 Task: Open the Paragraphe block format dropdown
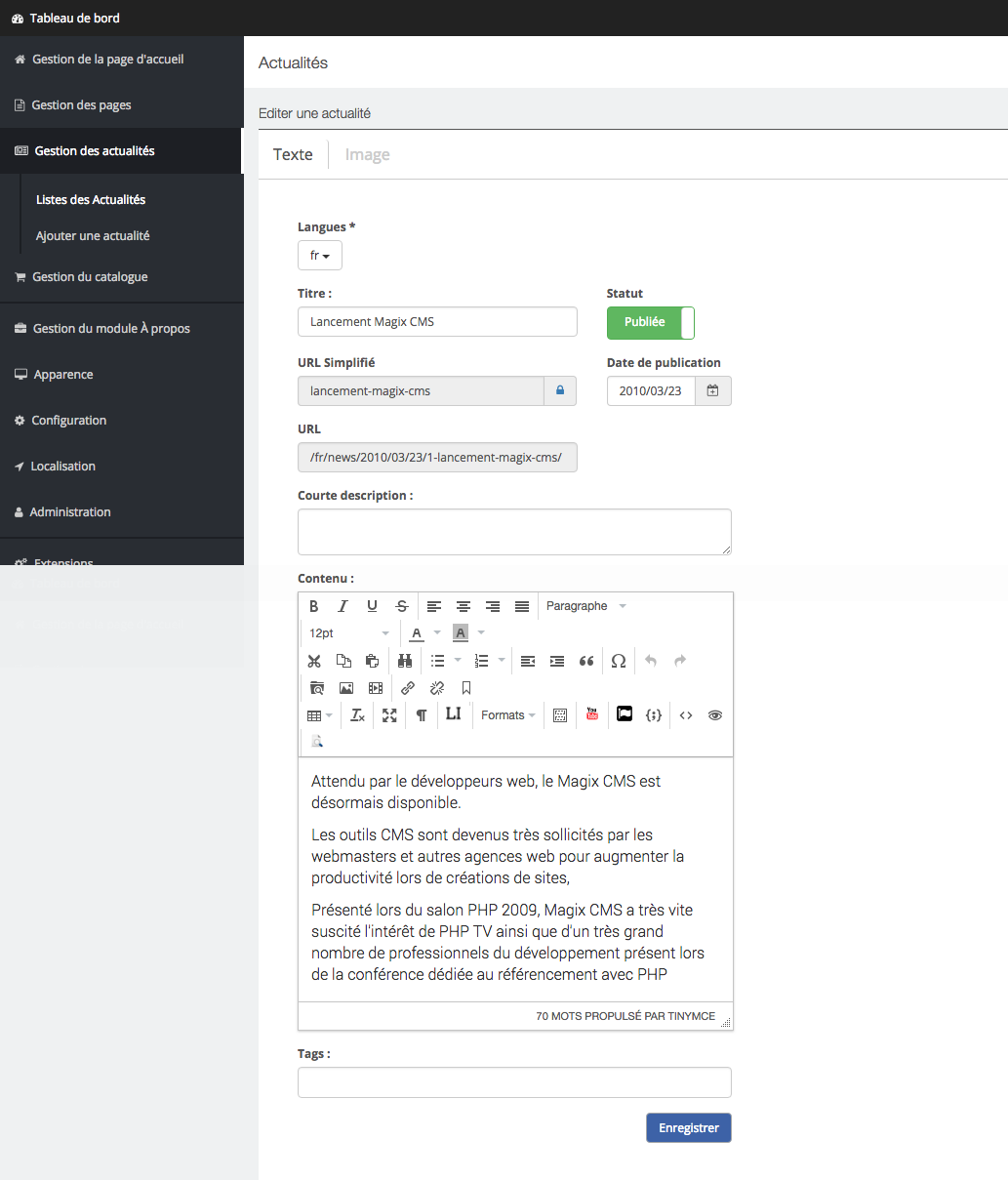586,606
